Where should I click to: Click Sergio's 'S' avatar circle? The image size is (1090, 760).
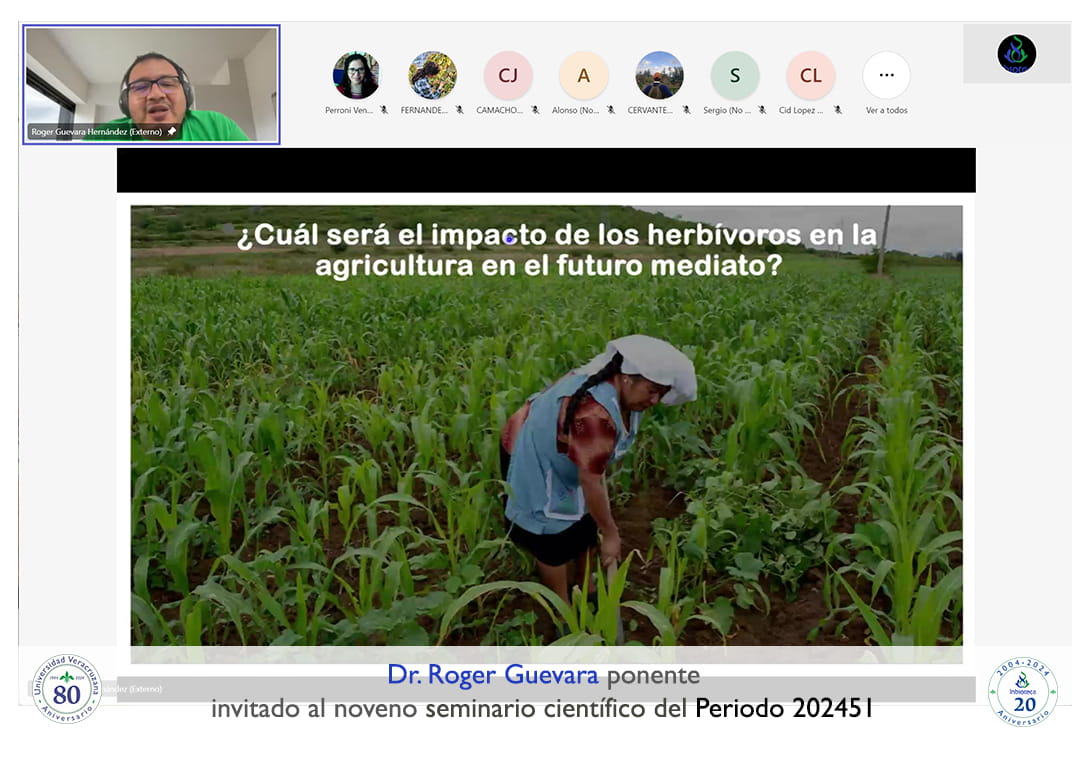click(x=735, y=75)
